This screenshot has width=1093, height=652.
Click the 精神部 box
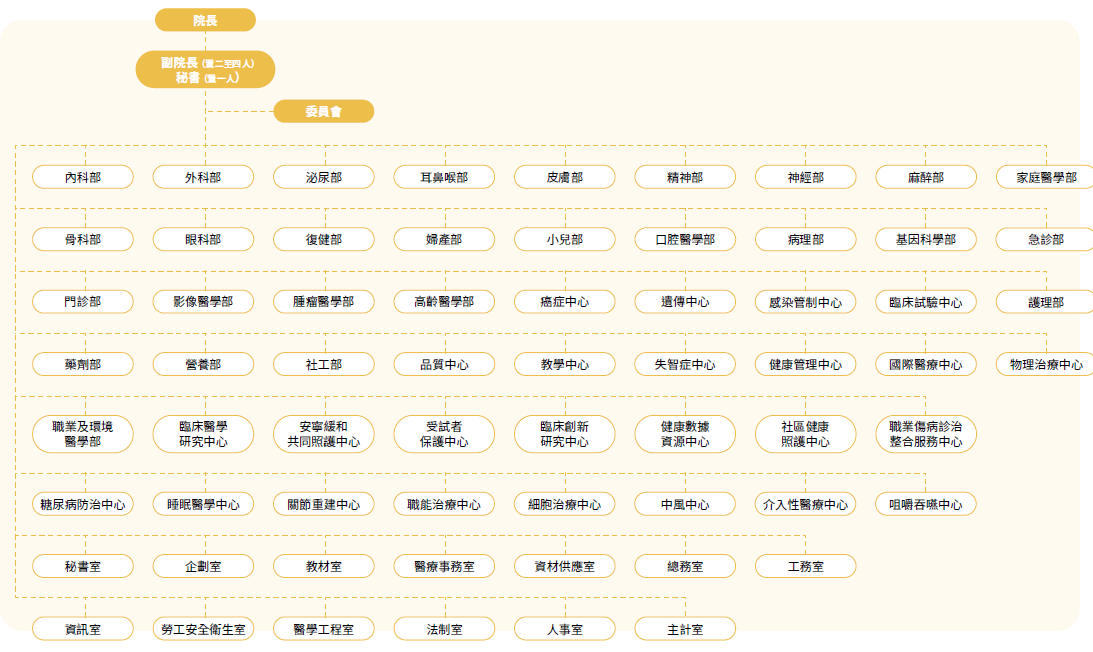pos(685,177)
